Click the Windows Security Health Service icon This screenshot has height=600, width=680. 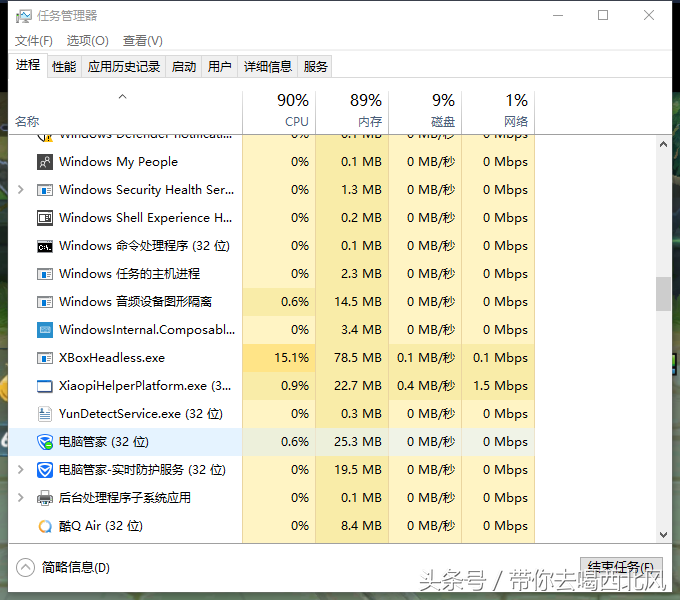click(45, 190)
